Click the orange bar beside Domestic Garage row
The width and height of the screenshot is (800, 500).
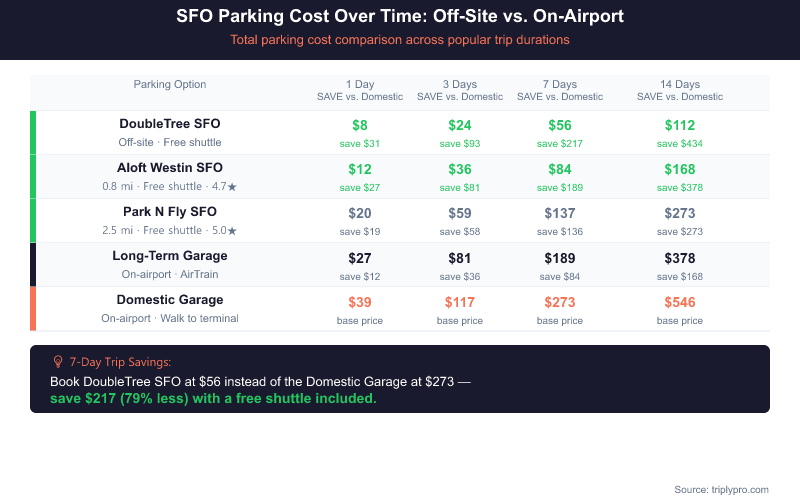(33, 308)
